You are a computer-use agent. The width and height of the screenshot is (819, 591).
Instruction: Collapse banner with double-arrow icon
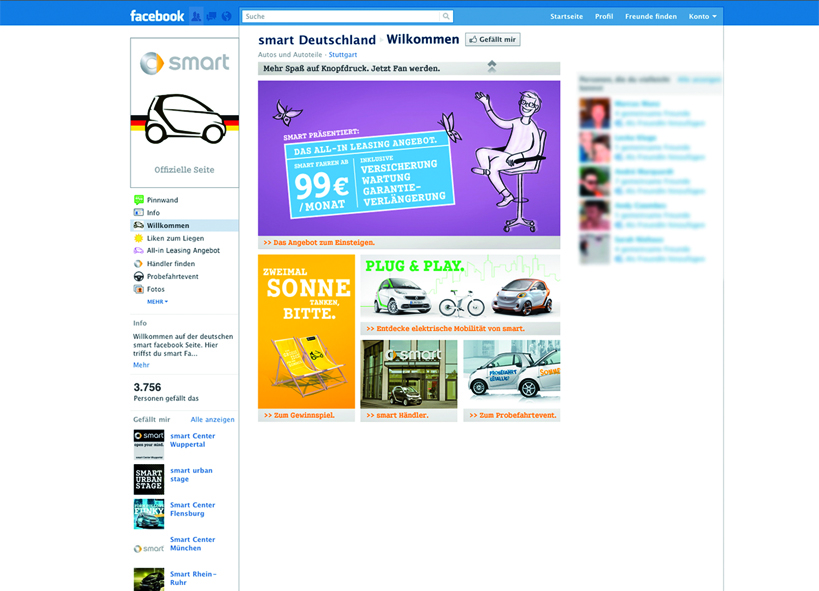492,66
